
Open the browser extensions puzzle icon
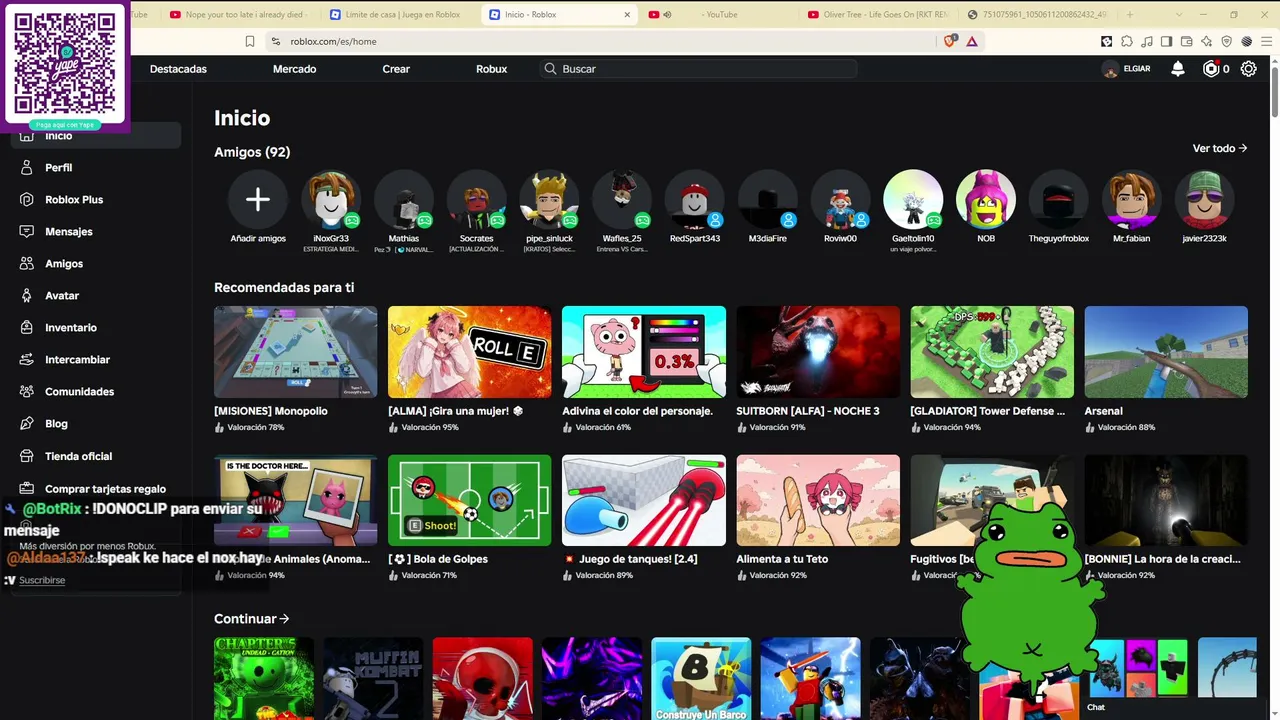click(1127, 41)
